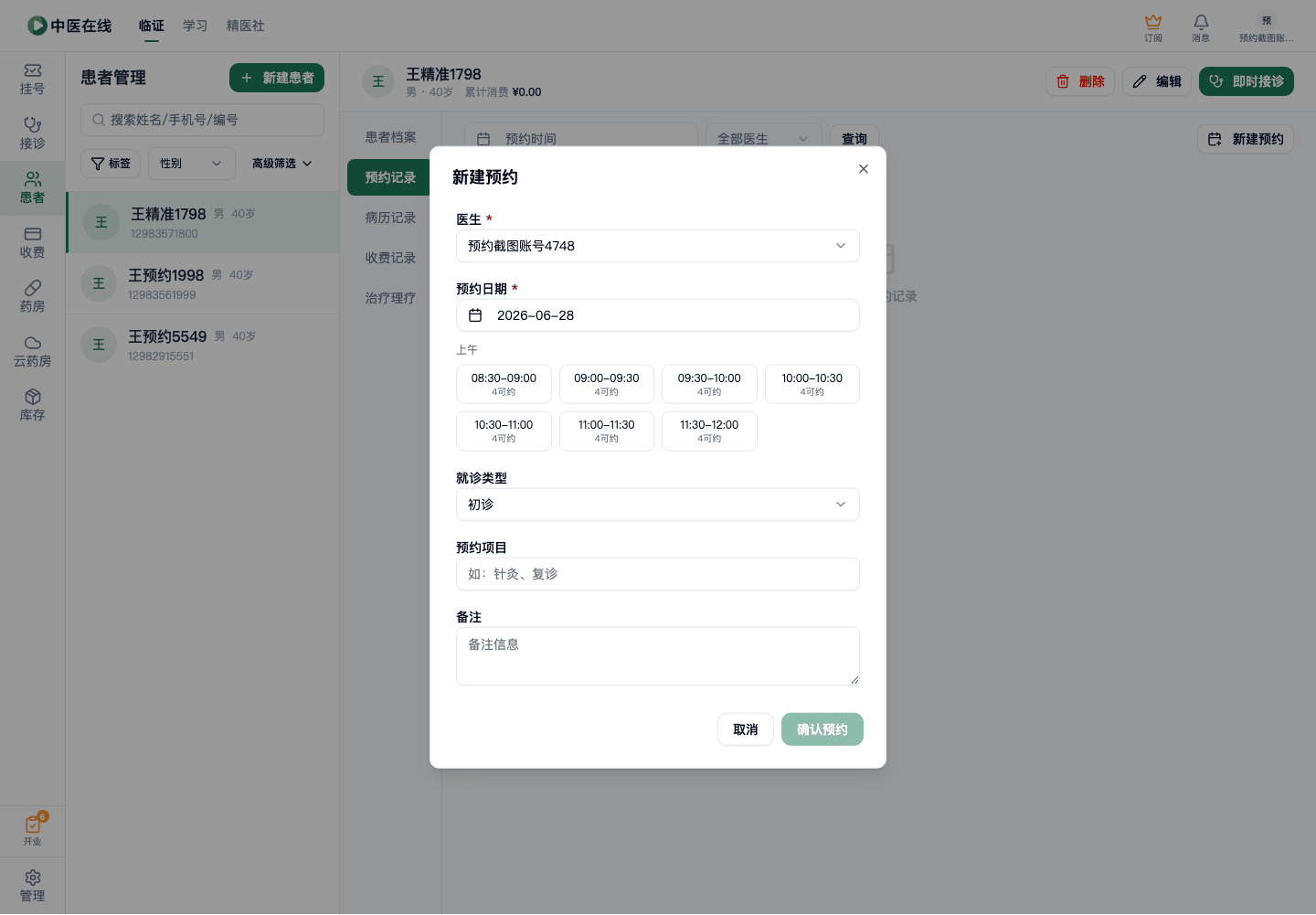Select the 09:30–10:00 time slot

click(x=709, y=384)
